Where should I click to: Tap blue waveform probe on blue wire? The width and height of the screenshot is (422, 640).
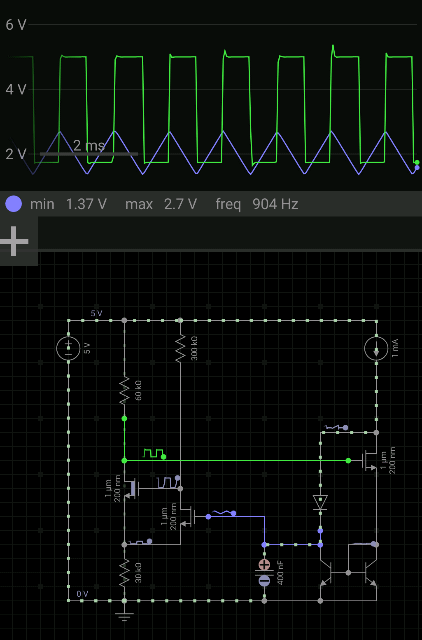[224, 512]
